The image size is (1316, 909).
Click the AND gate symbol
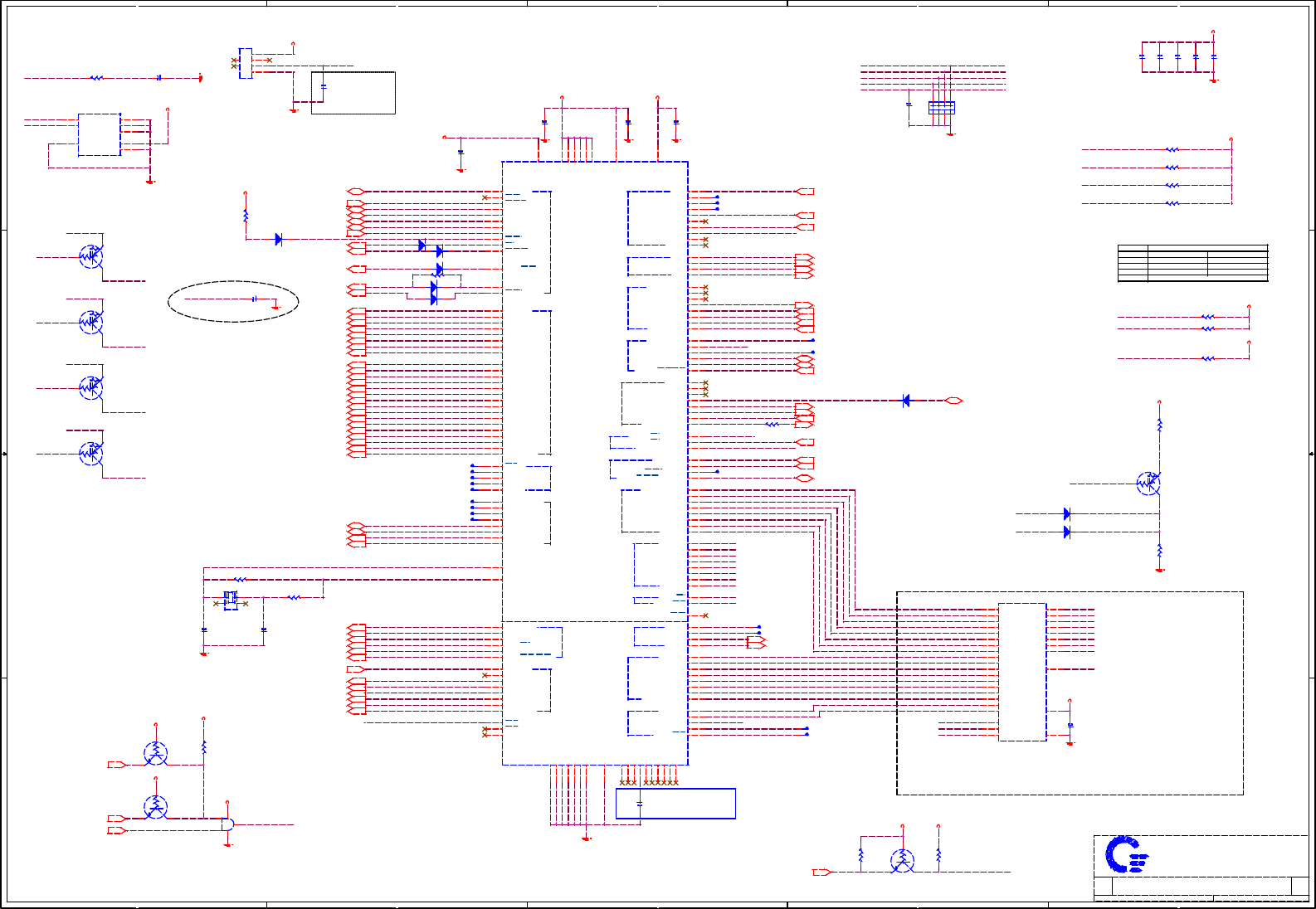(x=227, y=824)
